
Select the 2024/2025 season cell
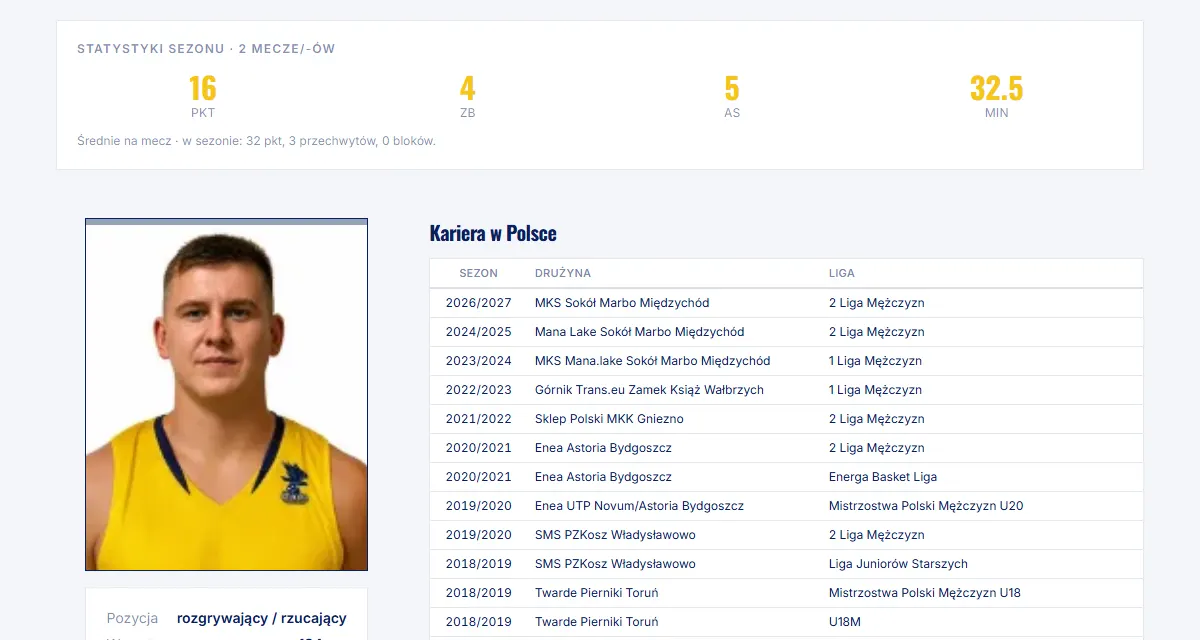(478, 332)
